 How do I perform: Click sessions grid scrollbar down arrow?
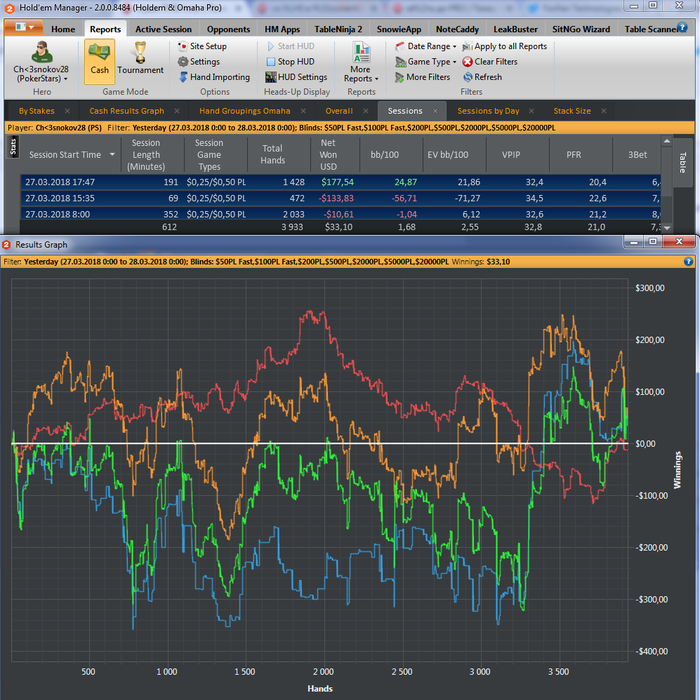667,228
